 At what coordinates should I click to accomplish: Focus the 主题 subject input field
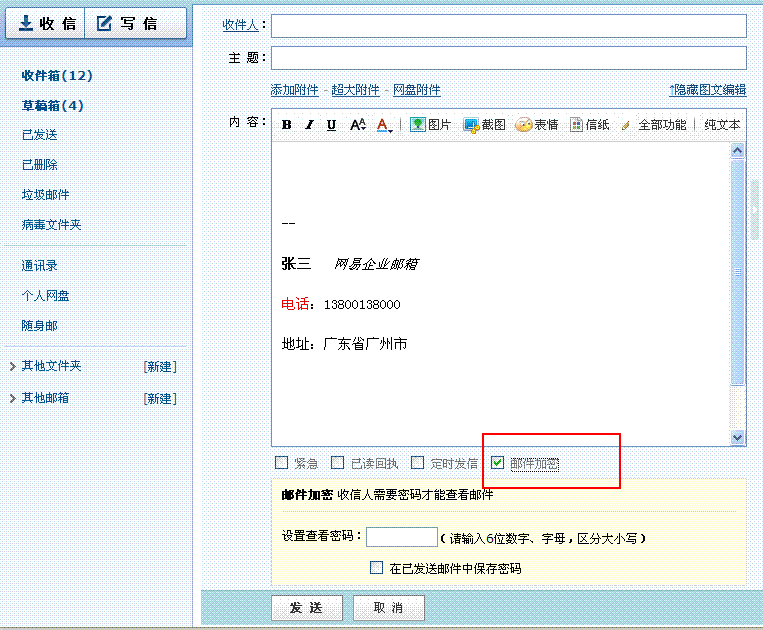(x=509, y=58)
